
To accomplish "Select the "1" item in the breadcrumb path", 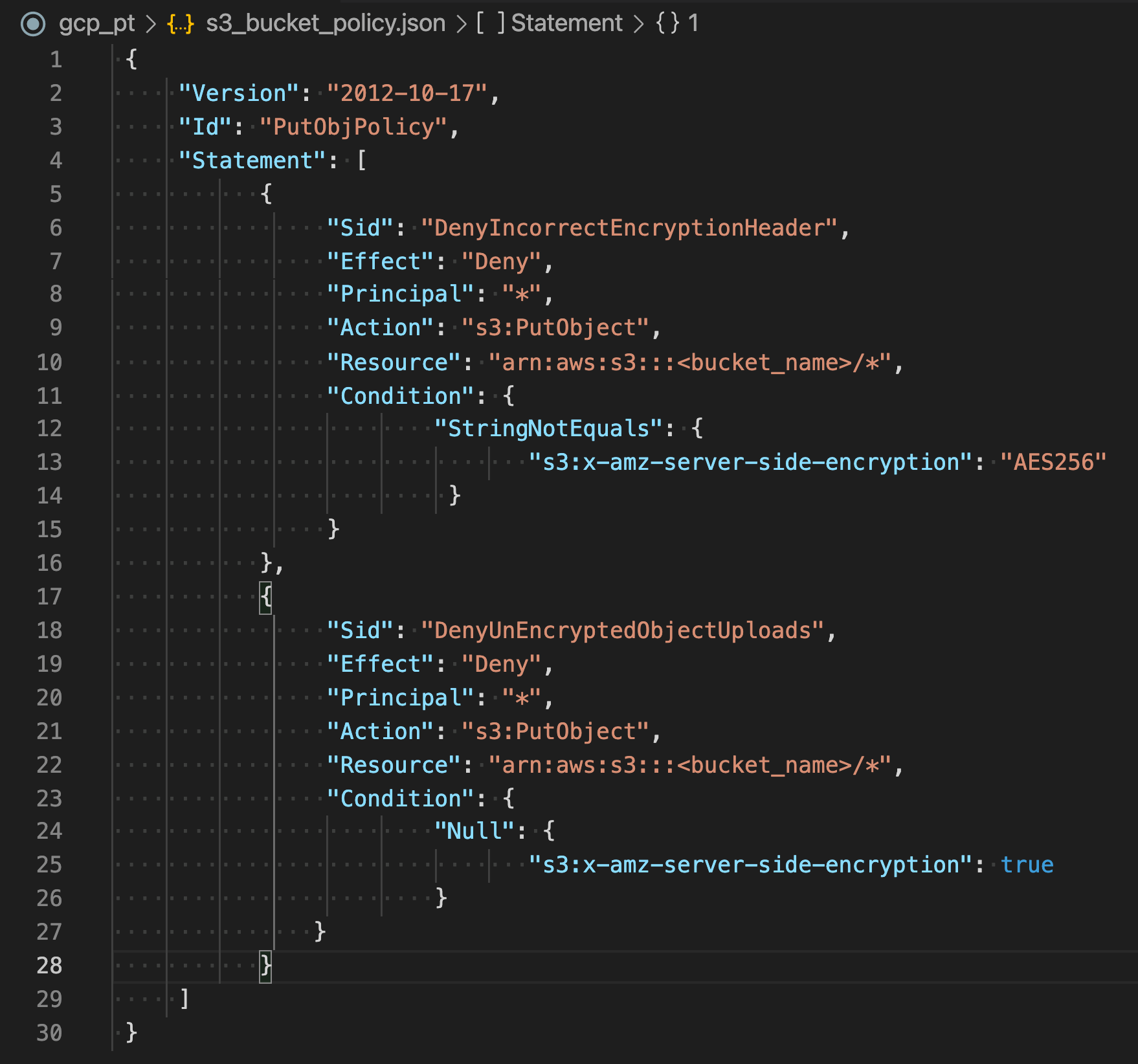I will 694,23.
